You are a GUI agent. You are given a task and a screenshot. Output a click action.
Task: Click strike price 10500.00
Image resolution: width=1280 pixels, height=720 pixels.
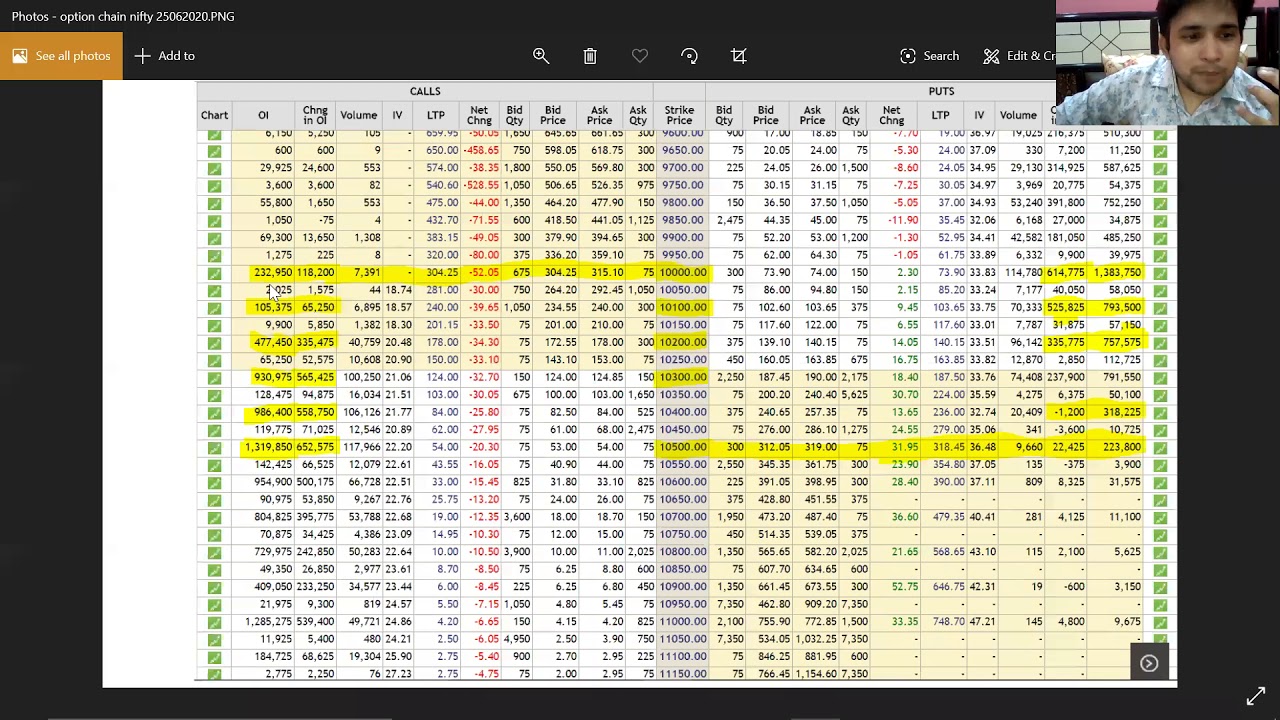682,448
